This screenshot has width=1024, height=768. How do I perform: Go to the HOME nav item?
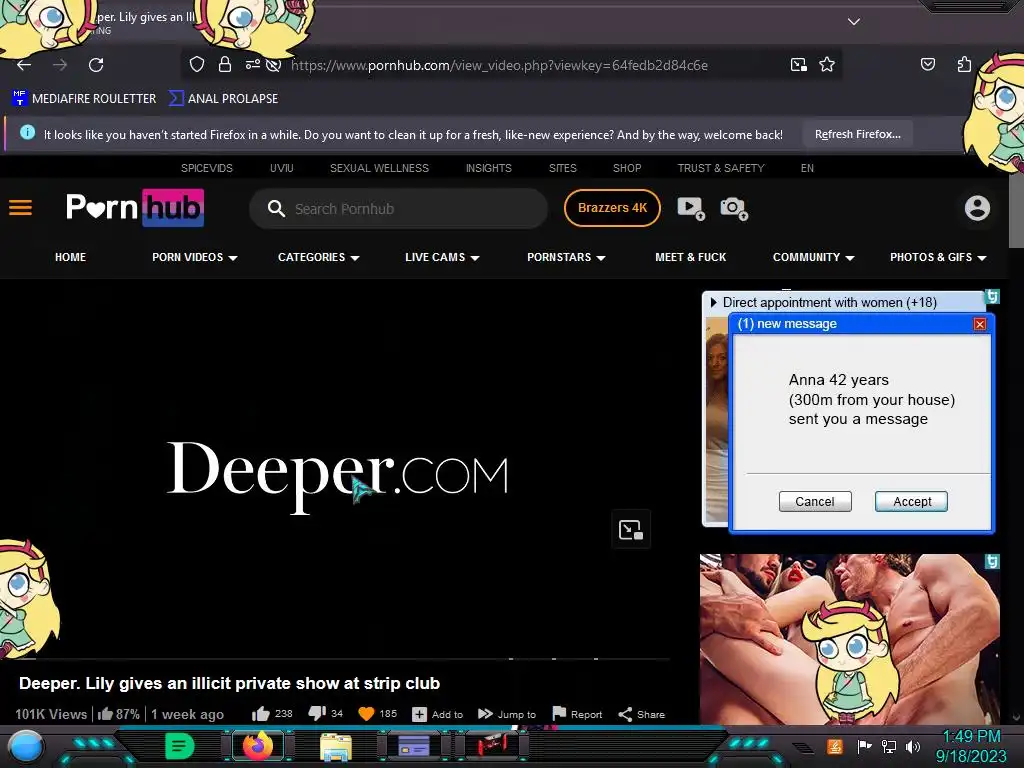pyautogui.click(x=71, y=257)
